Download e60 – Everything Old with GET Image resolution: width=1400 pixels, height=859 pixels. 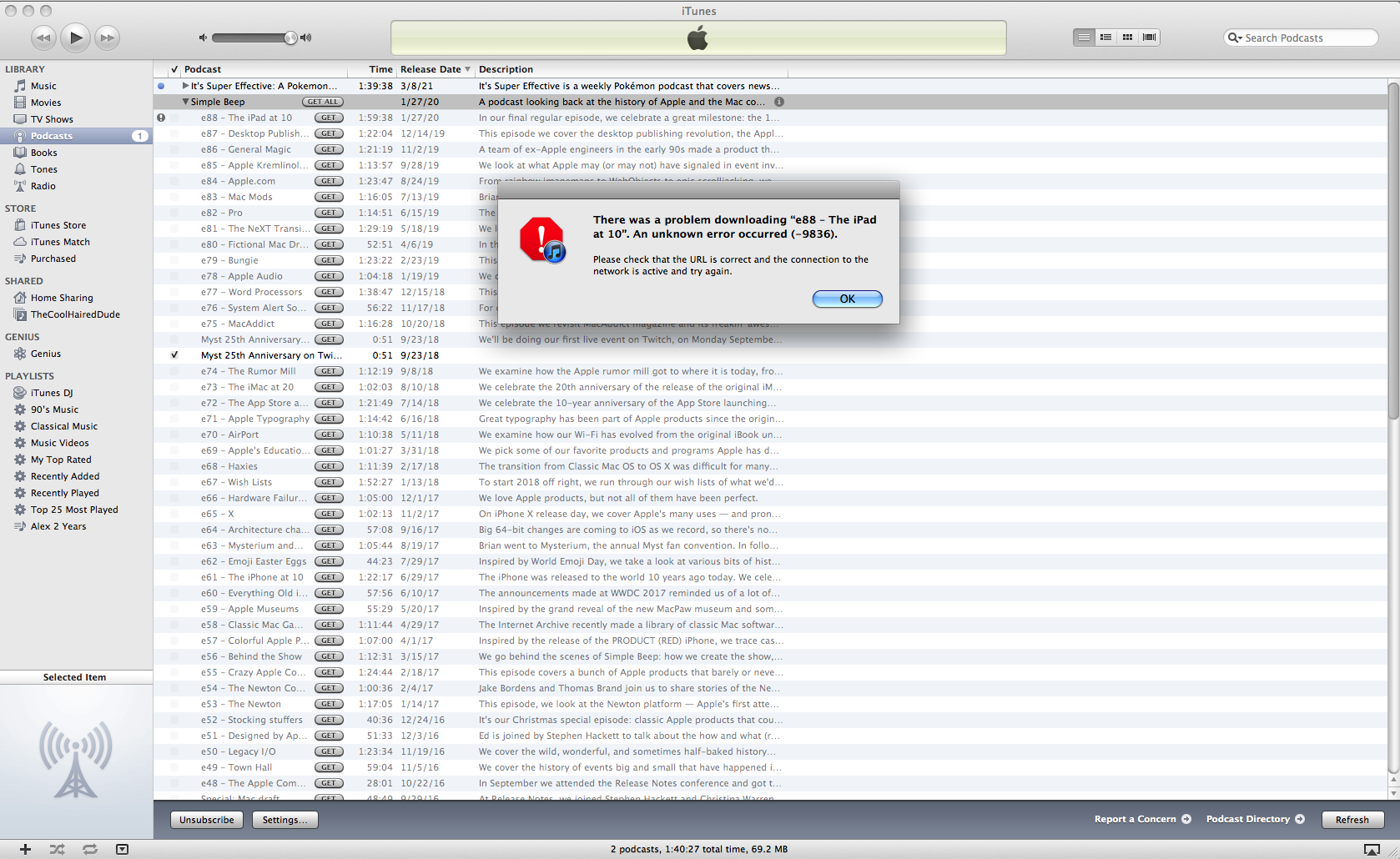(x=329, y=593)
